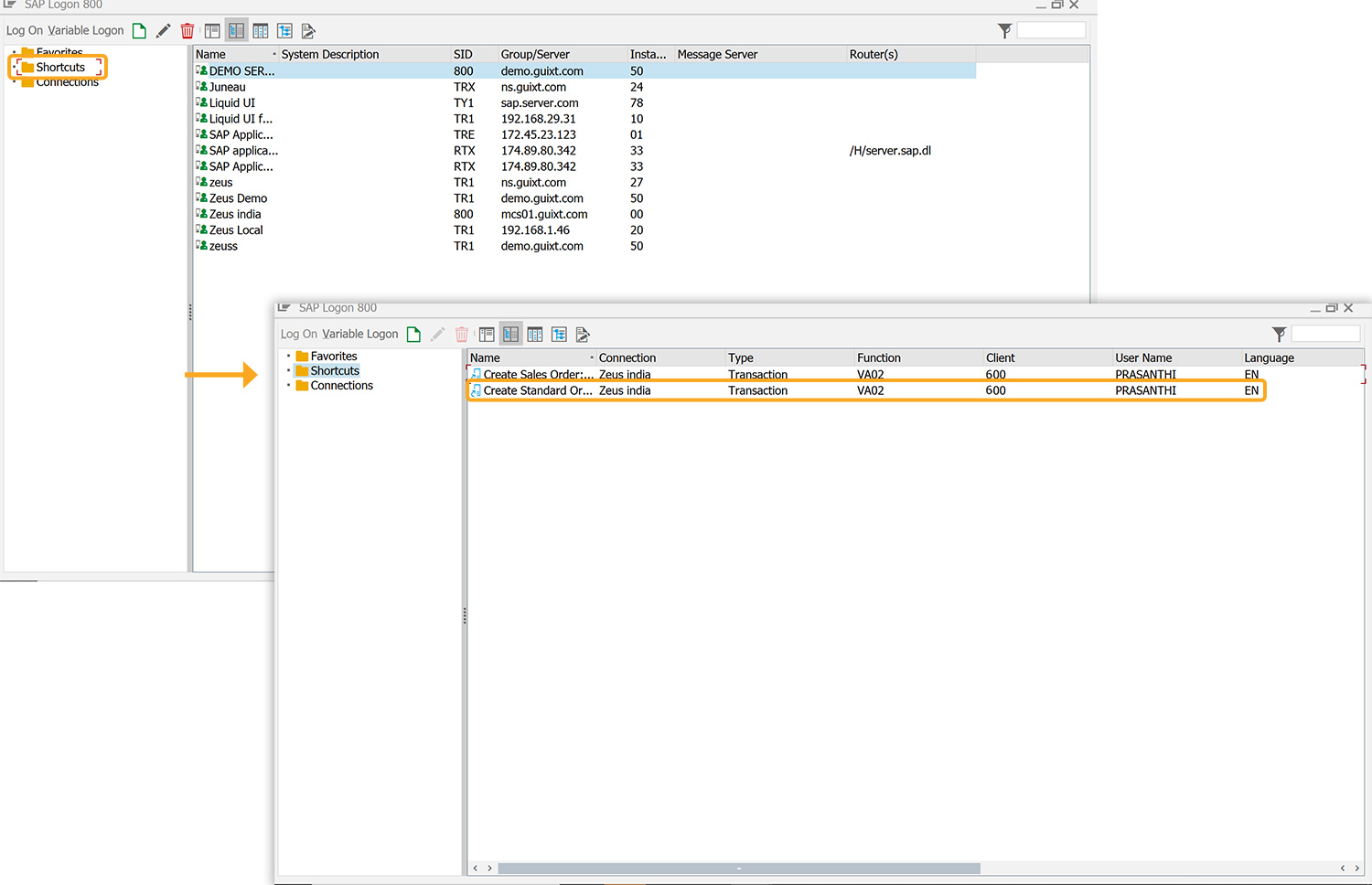Choose detailed columns view icon in background window

tap(261, 31)
